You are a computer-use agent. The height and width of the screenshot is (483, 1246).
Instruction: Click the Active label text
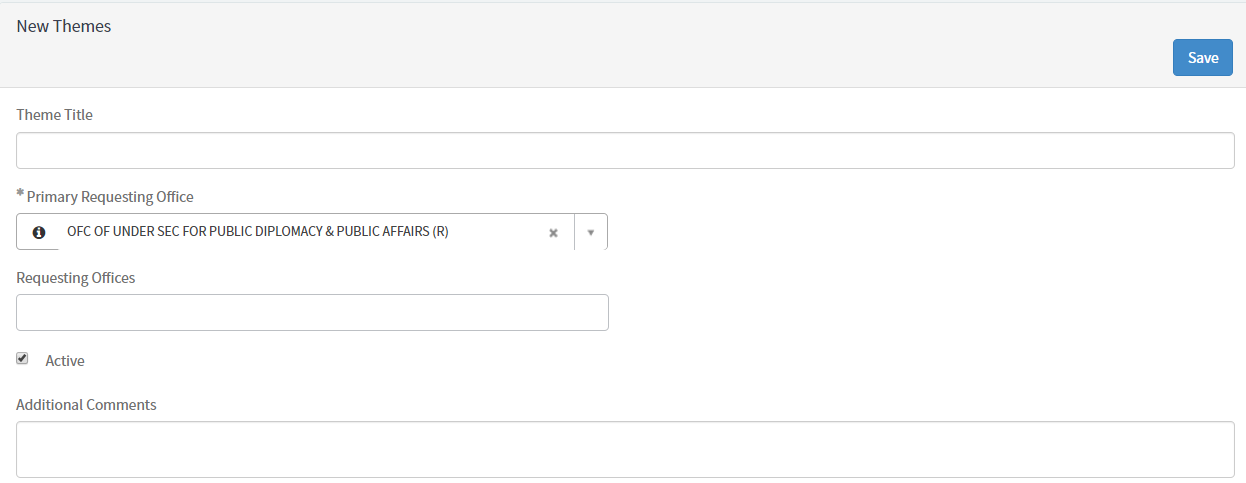tap(65, 361)
